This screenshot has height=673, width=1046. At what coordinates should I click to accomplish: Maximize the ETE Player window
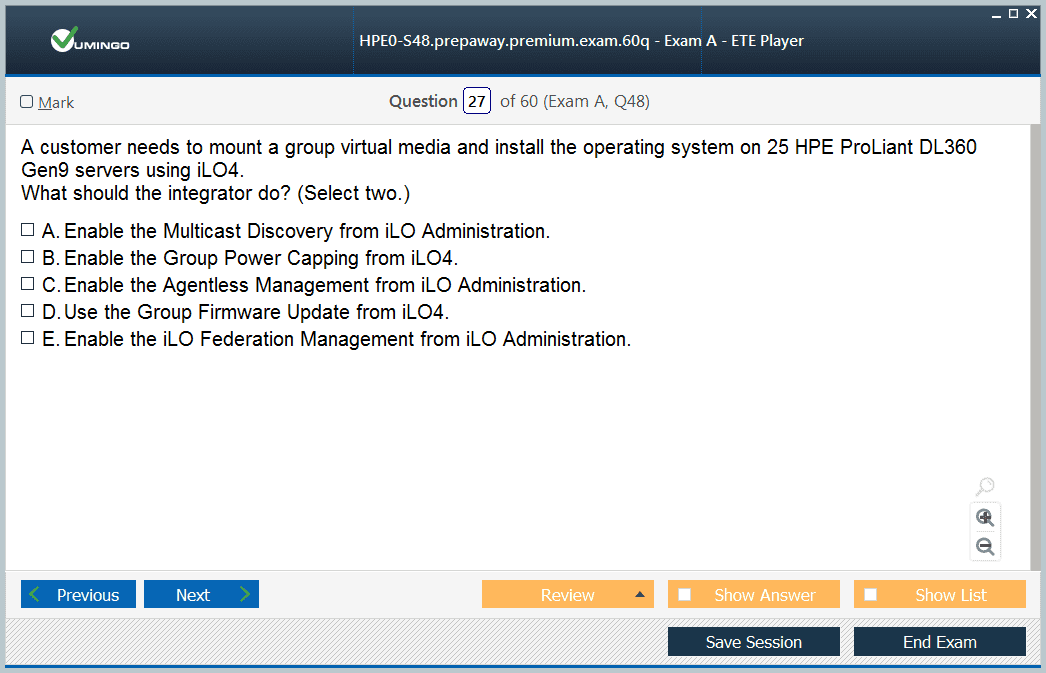pyautogui.click(x=1013, y=13)
